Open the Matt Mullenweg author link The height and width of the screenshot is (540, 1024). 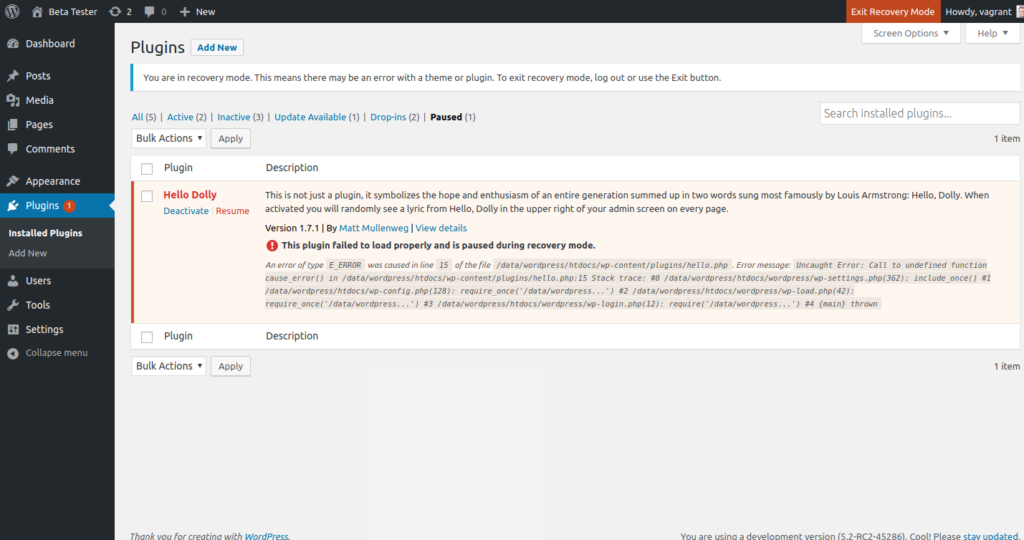374,228
